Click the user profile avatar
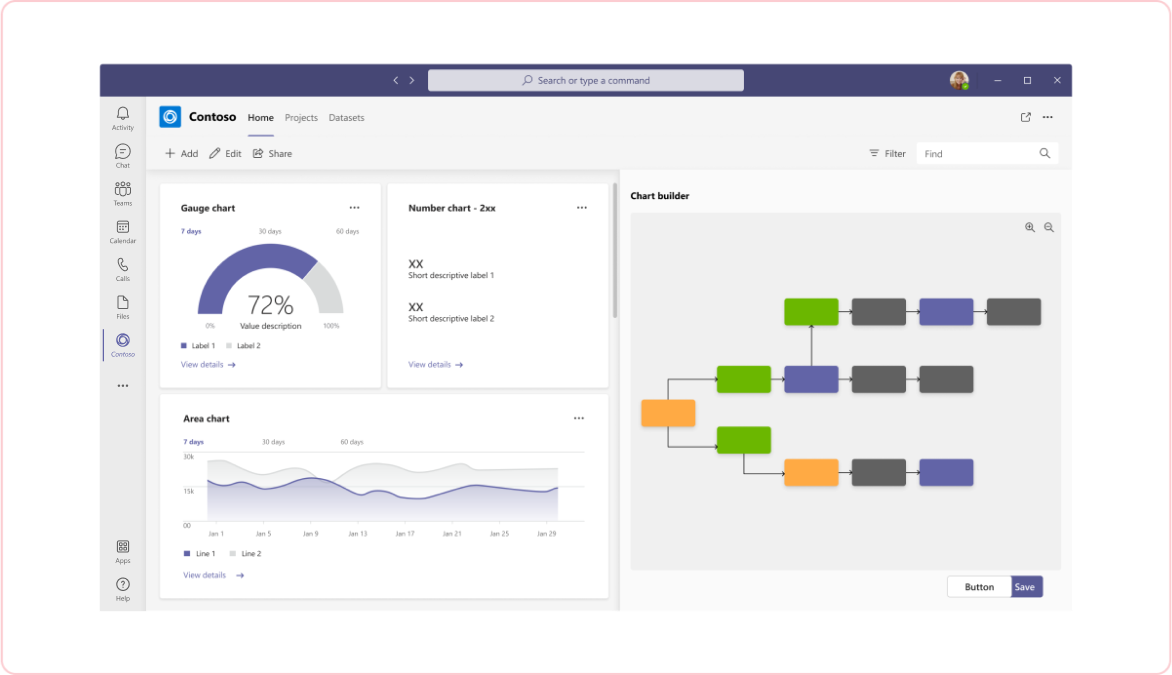 click(x=959, y=80)
